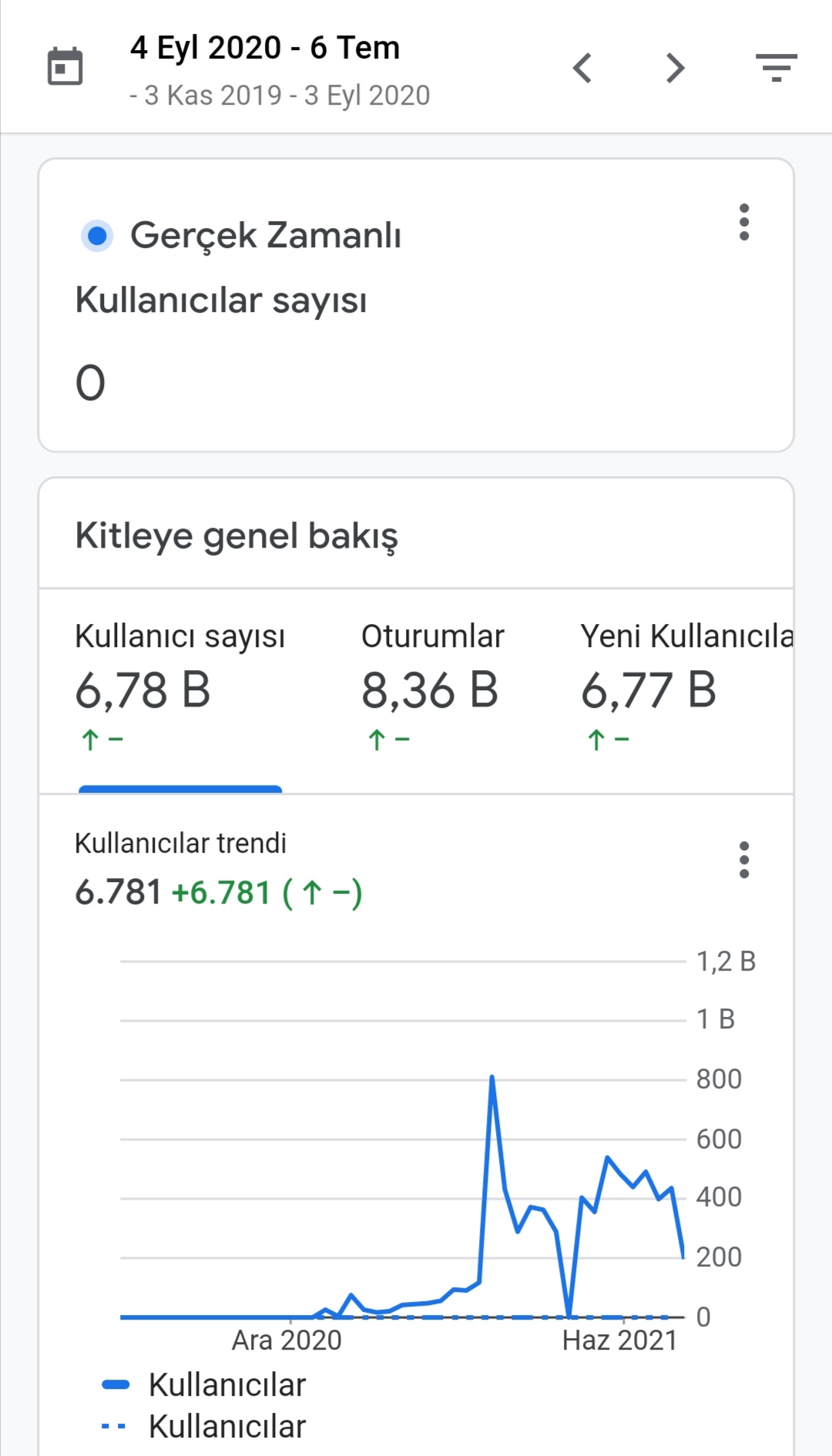Image resolution: width=832 pixels, height=1456 pixels.
Task: Tap the dashed Kullanıcılar legend marker
Action: 114,1426
